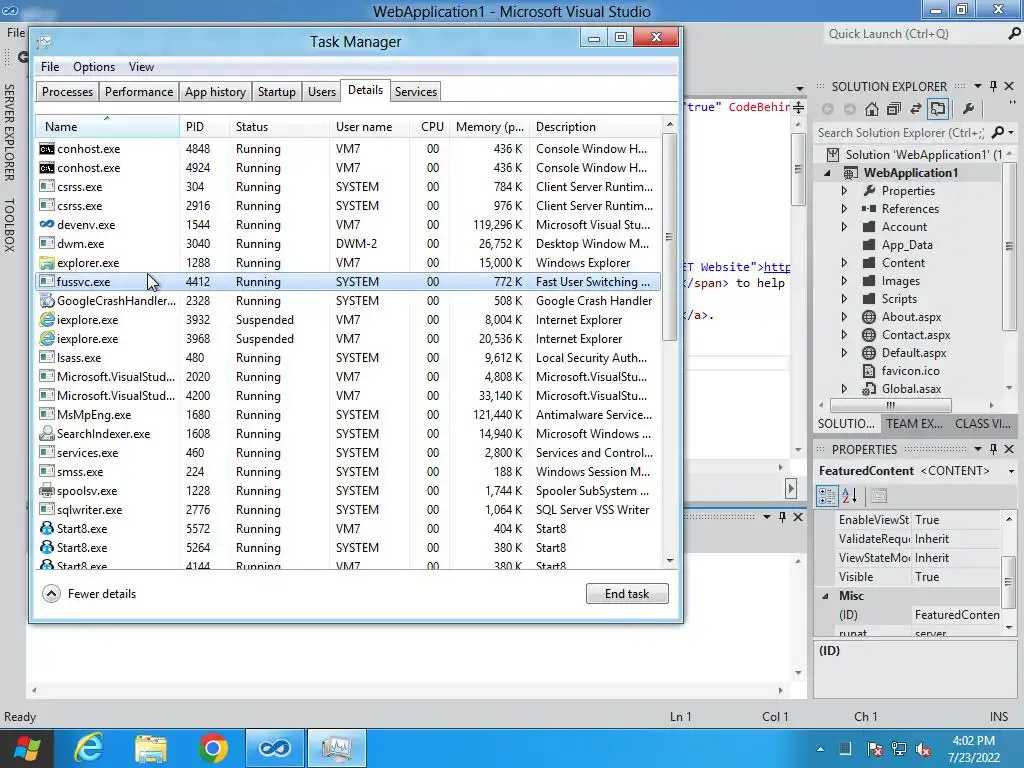Click the Task Manager vertical scrollbar thumb
Viewport: 1024px width, 768px height.
pyautogui.click(x=669, y=236)
